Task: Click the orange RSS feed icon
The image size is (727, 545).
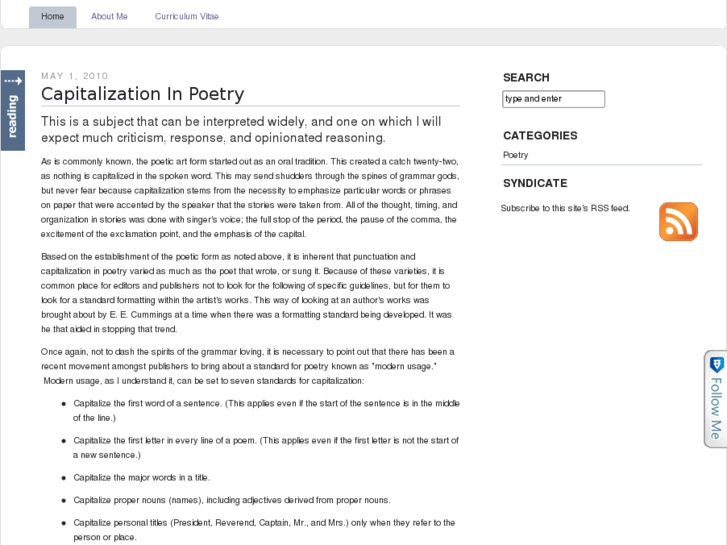Action: 678,221
